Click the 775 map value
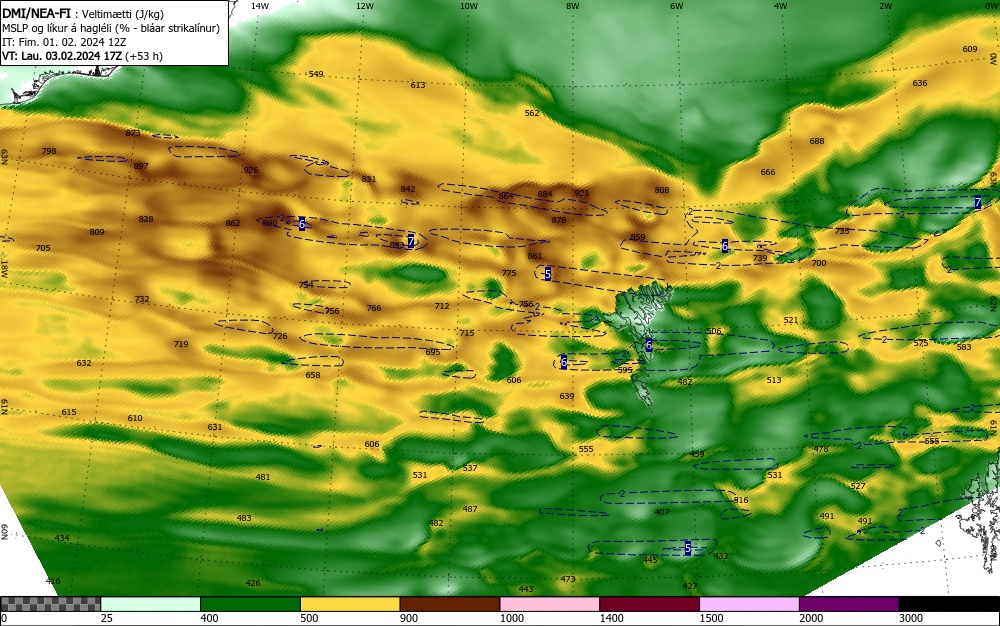Screen dimensions: 1000x626 point(509,273)
